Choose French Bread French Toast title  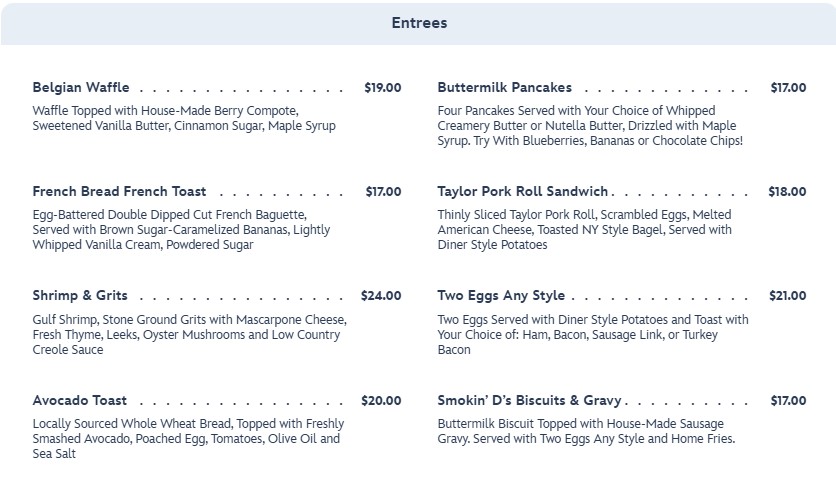(119, 192)
